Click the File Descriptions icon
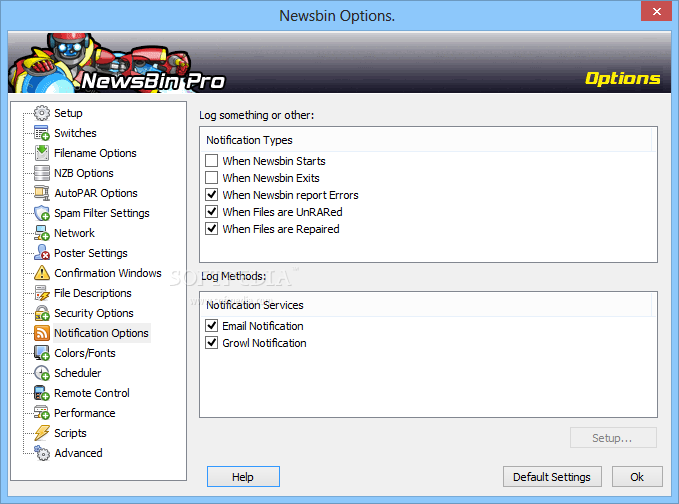 point(42,293)
